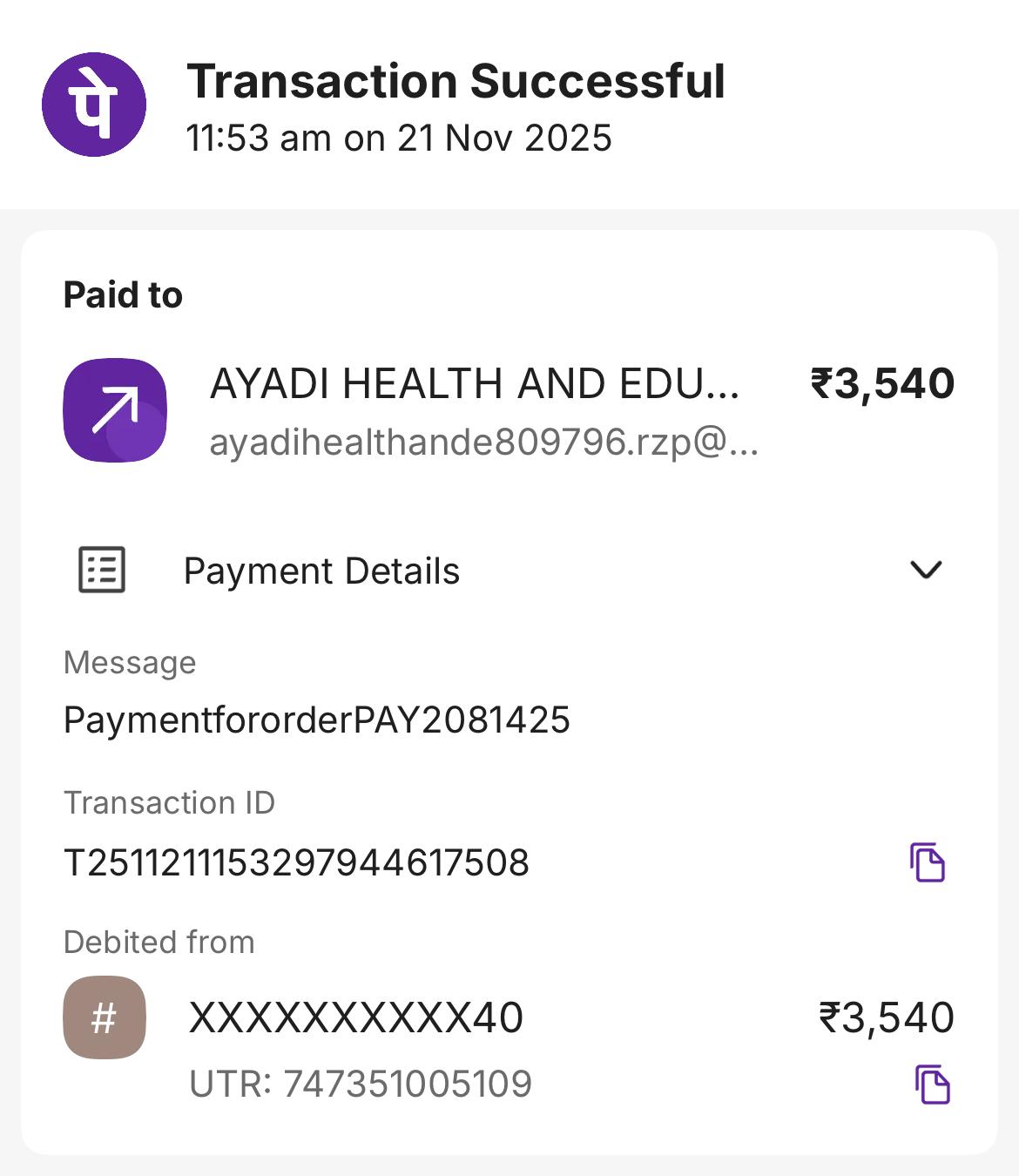Click the Transaction ID number T2511211153297944617508
This screenshot has height=1176, width=1019.
point(296,863)
